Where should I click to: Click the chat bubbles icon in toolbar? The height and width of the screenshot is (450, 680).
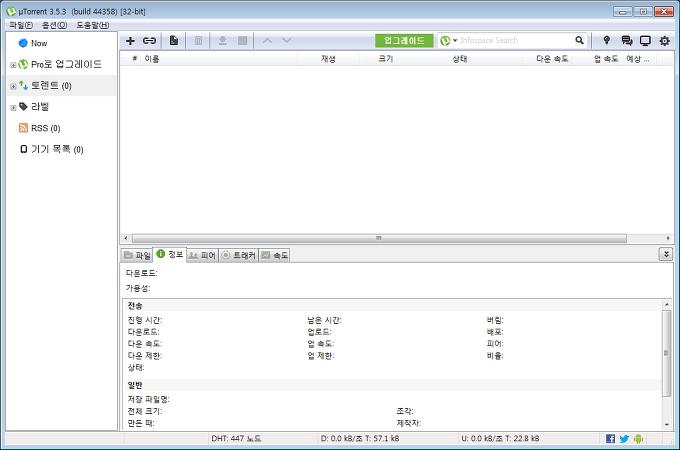(627, 41)
